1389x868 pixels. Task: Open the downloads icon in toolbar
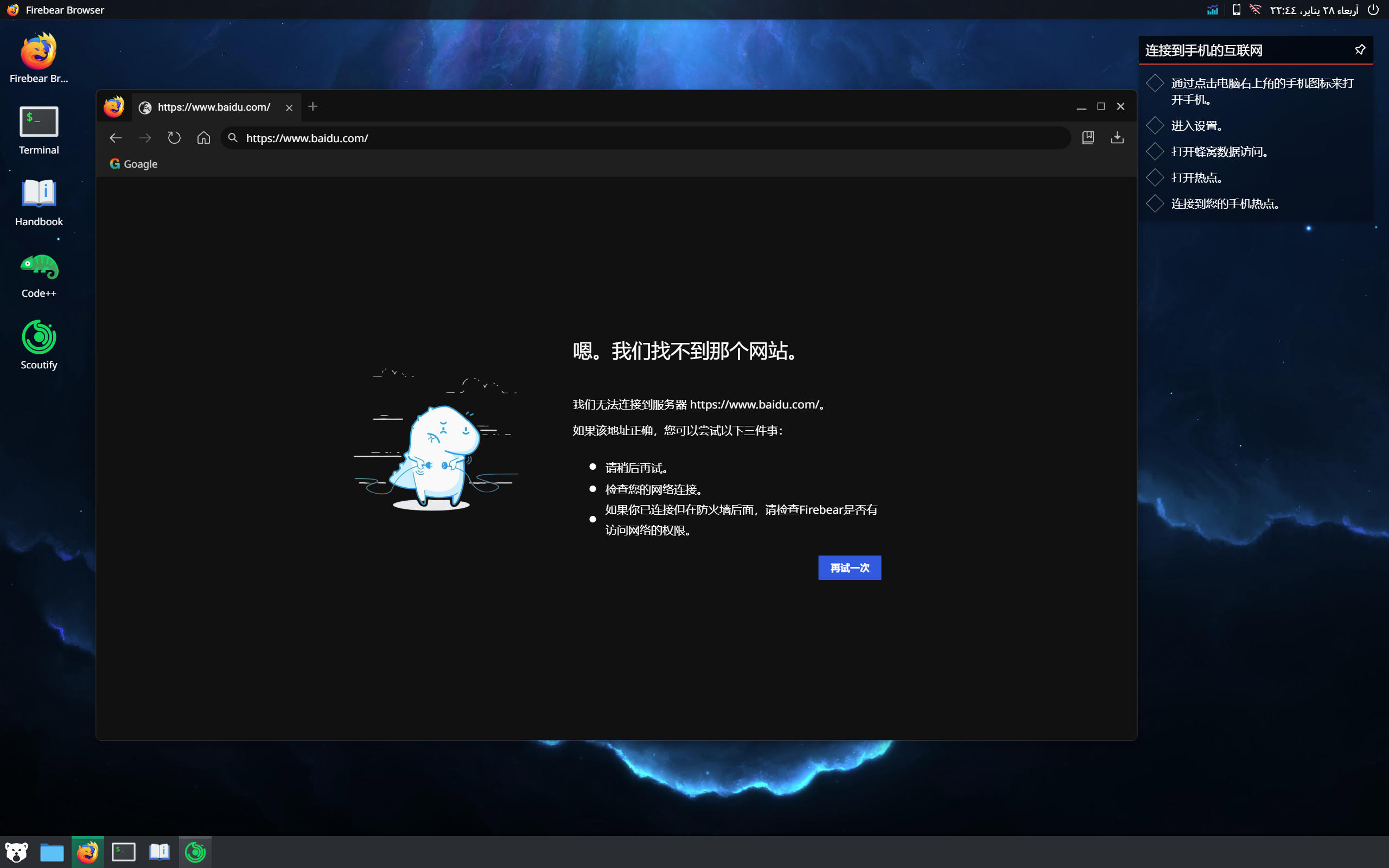coord(1117,138)
